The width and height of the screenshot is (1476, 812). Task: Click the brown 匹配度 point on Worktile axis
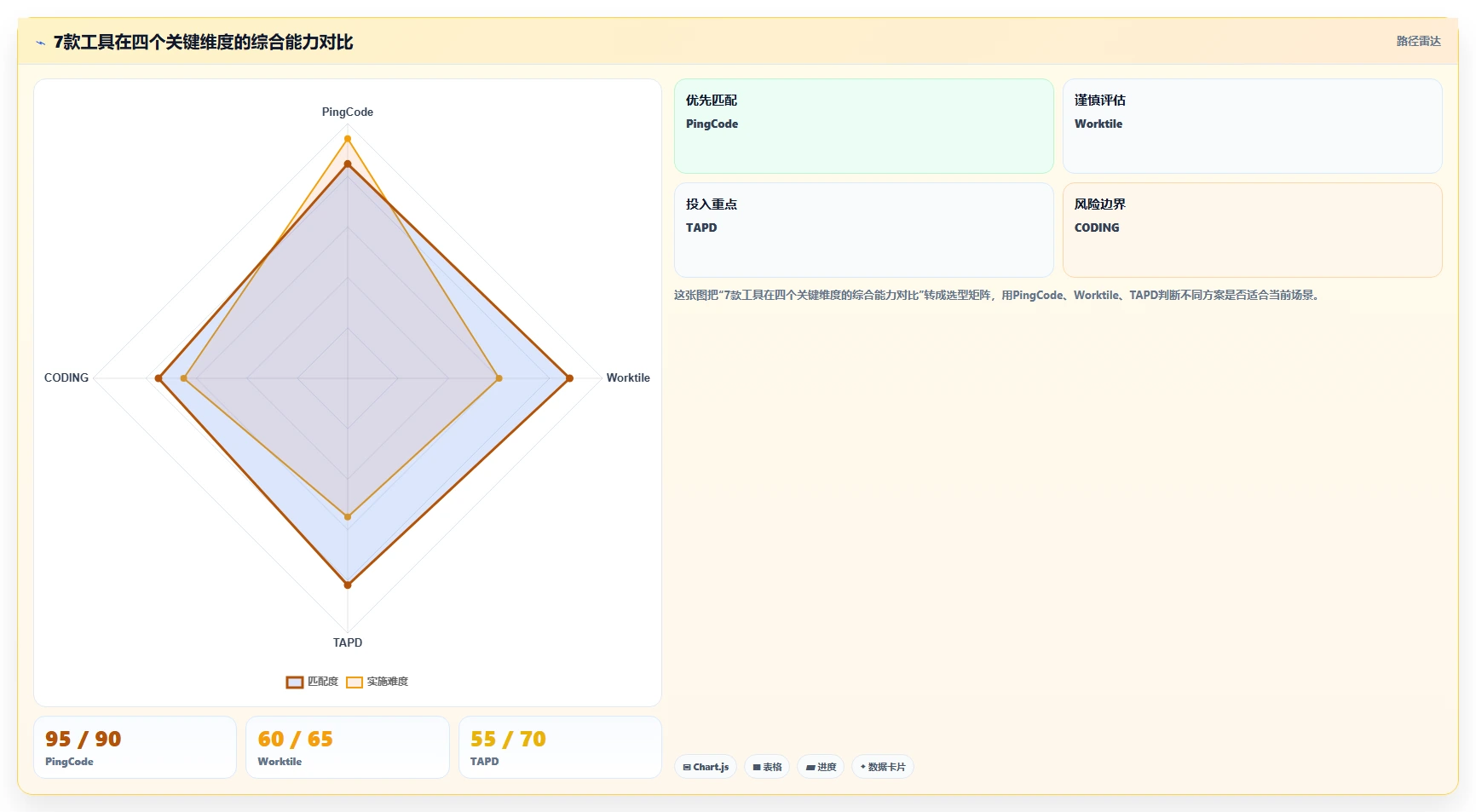(570, 378)
